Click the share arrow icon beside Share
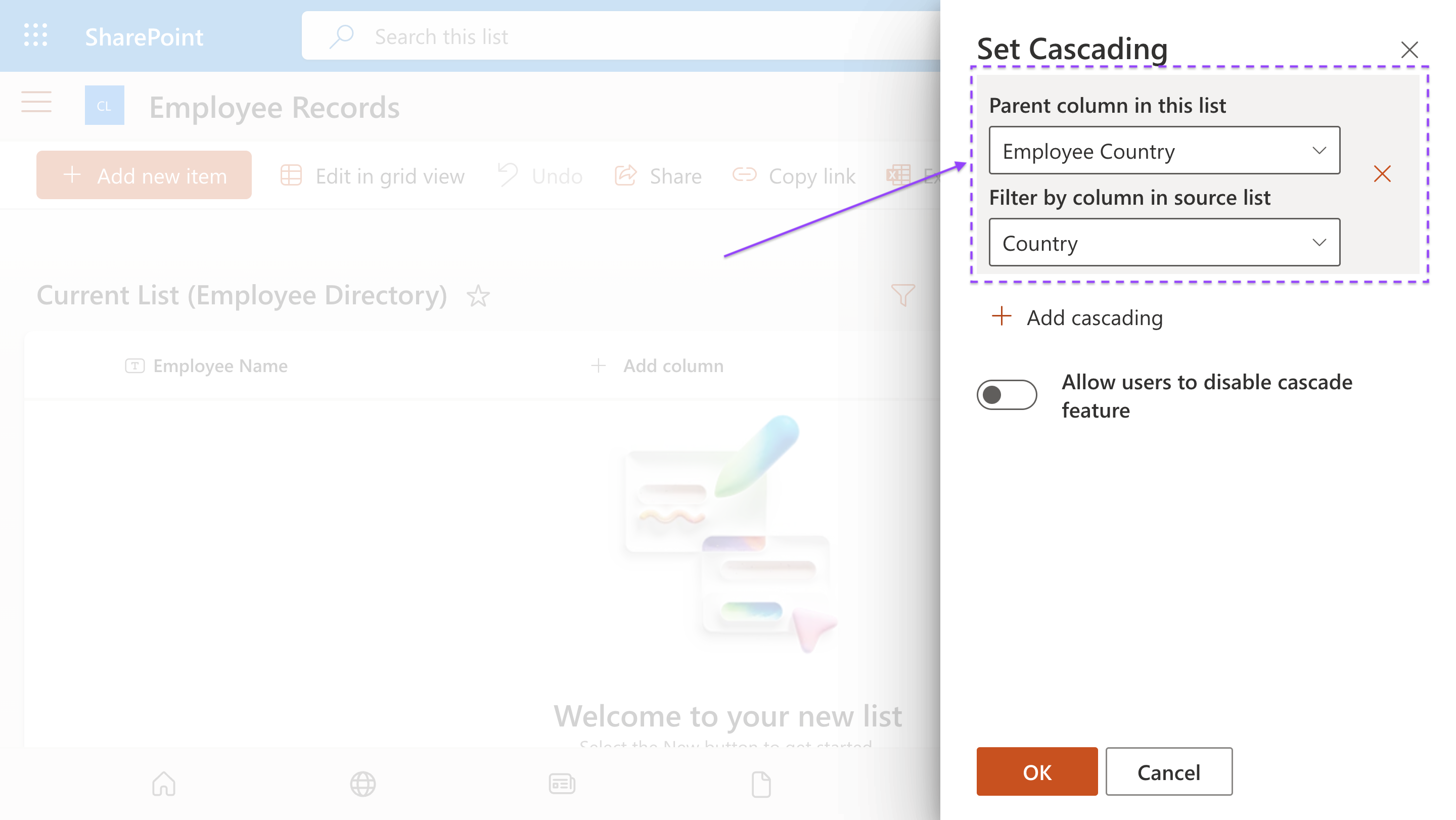The image size is (1456, 820). click(626, 175)
